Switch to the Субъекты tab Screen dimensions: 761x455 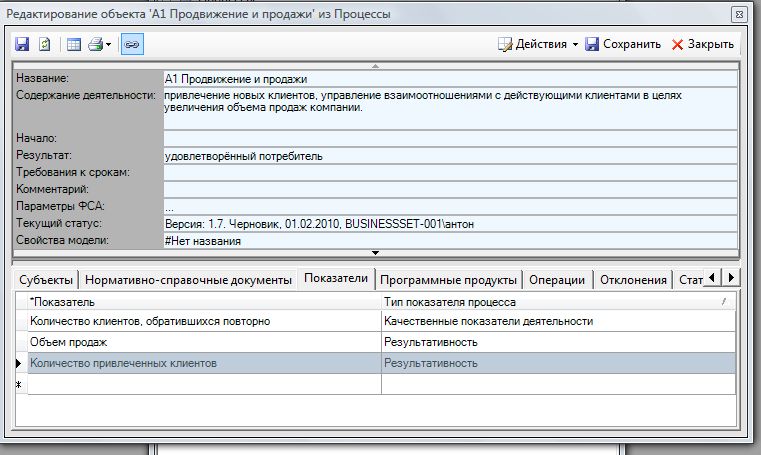click(x=46, y=279)
